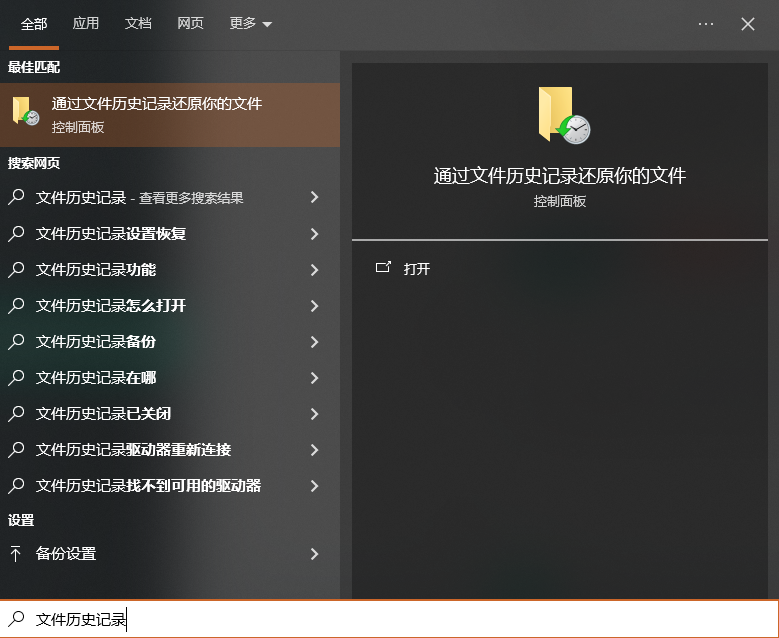Click the 通过文件历史记录还原你的文件 title in preview pane
The image size is (779, 638).
560,176
